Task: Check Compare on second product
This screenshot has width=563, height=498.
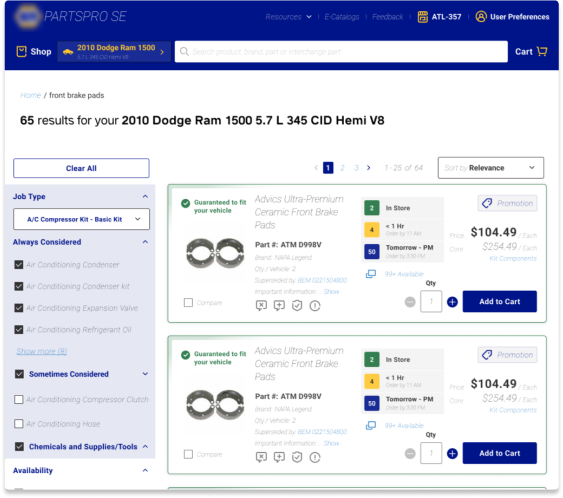Action: 188,454
